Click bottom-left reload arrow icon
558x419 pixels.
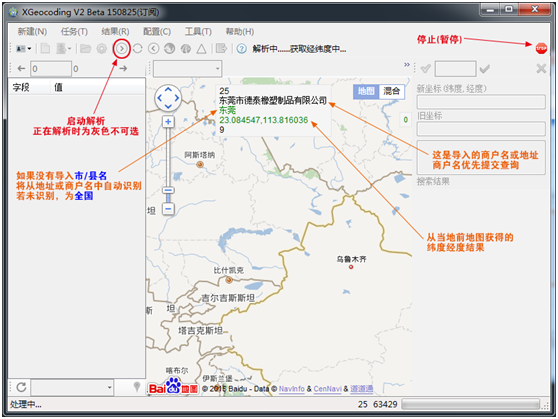pyautogui.click(x=21, y=387)
